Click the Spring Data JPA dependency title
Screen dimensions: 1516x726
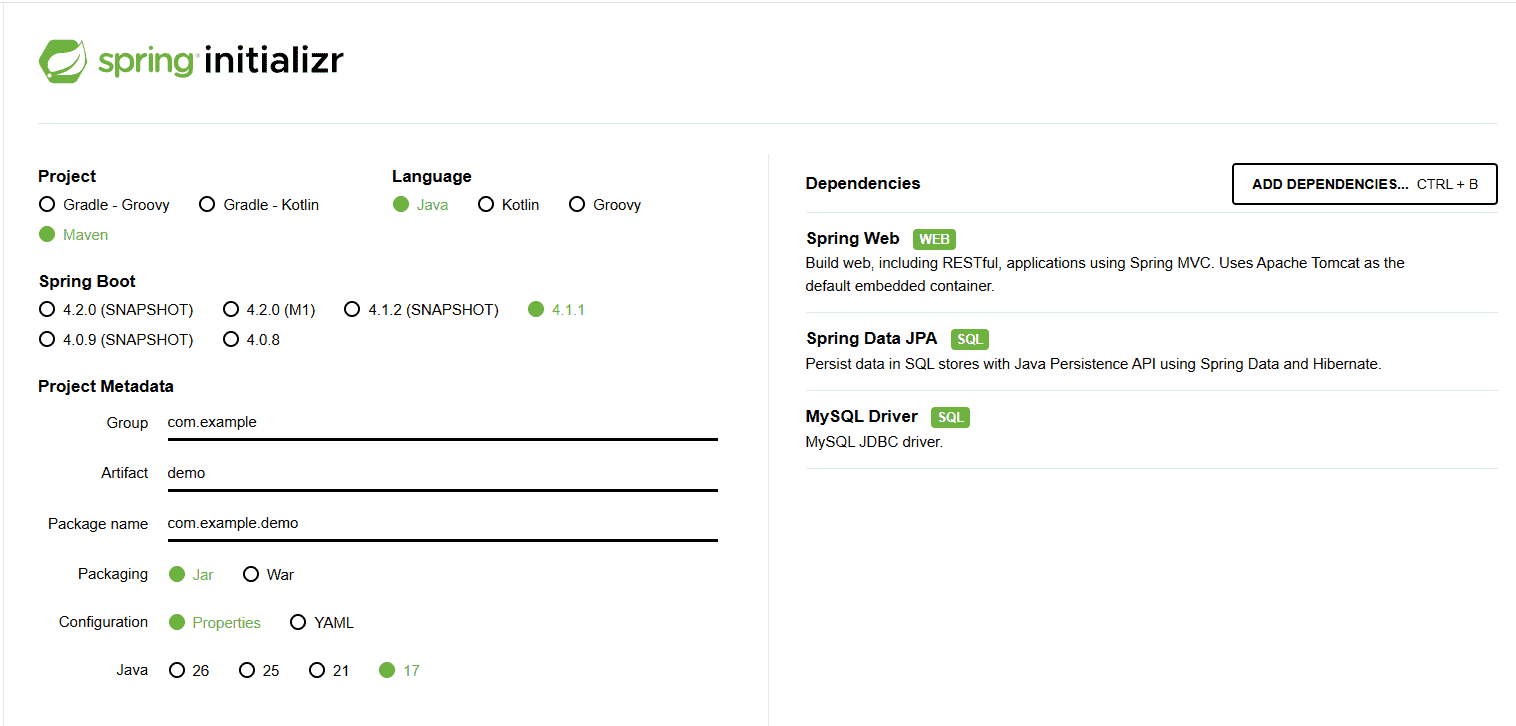(x=871, y=339)
